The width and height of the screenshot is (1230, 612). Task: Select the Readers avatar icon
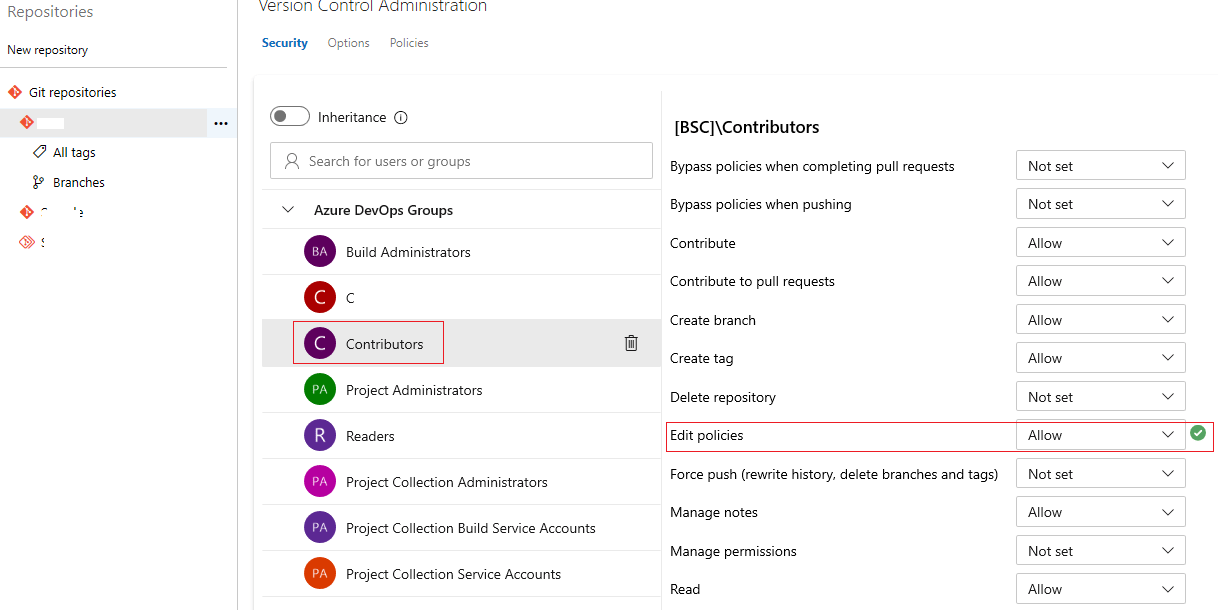(319, 436)
